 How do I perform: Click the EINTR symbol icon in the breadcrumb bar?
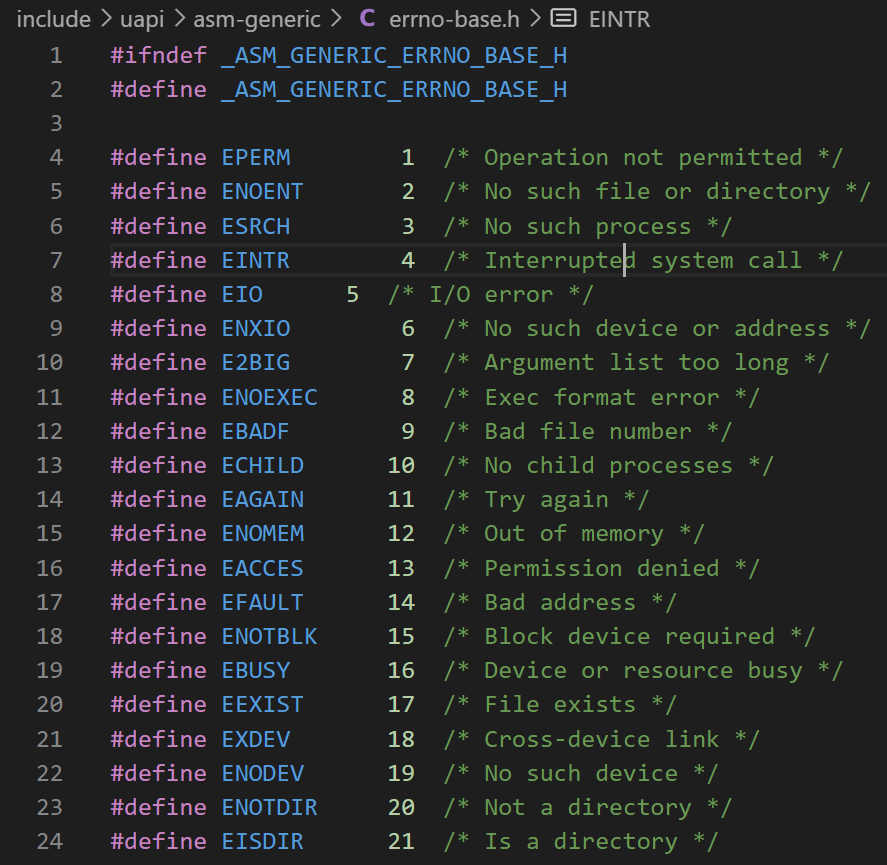pos(565,19)
